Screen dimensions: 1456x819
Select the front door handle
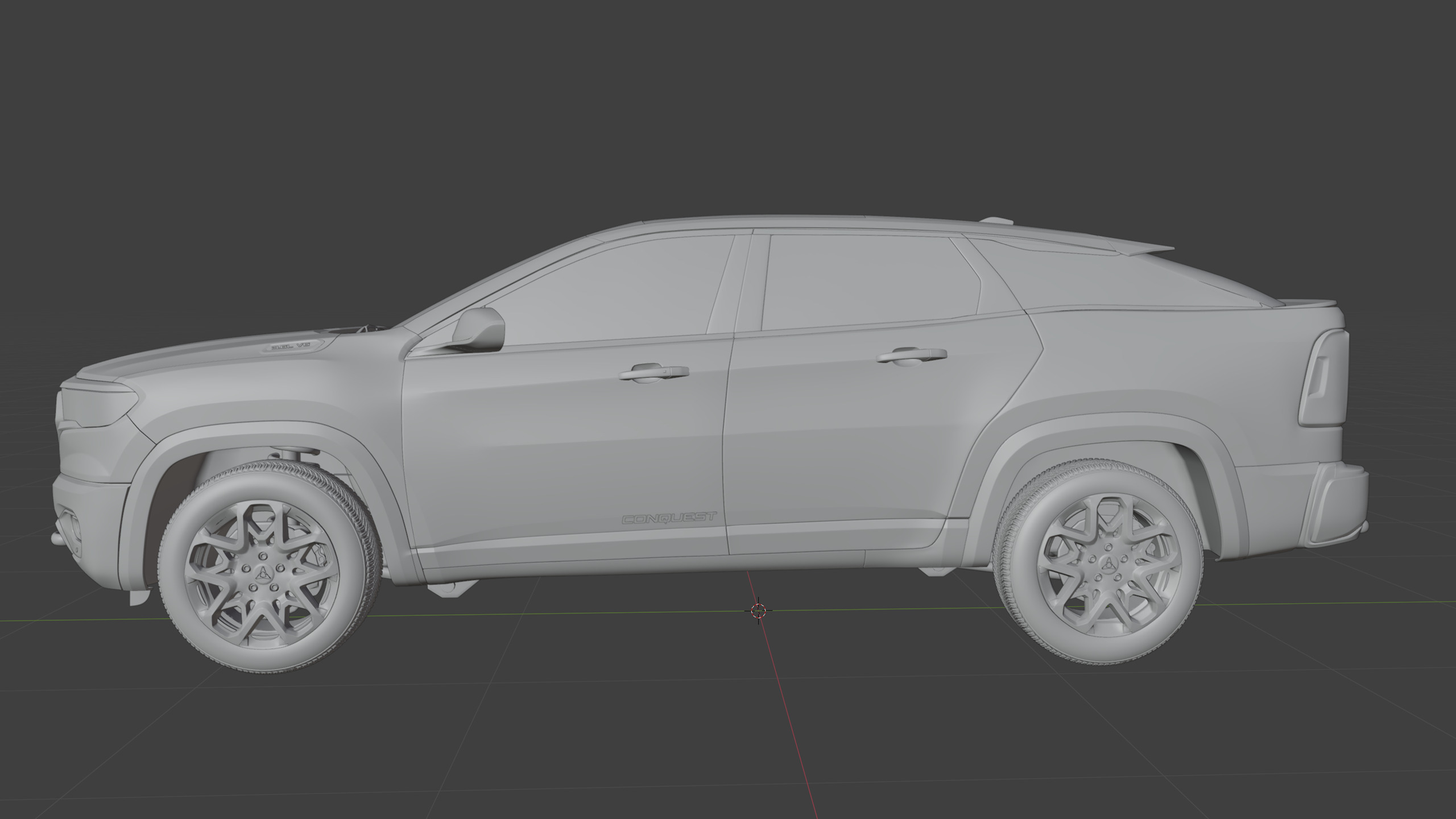[654, 372]
